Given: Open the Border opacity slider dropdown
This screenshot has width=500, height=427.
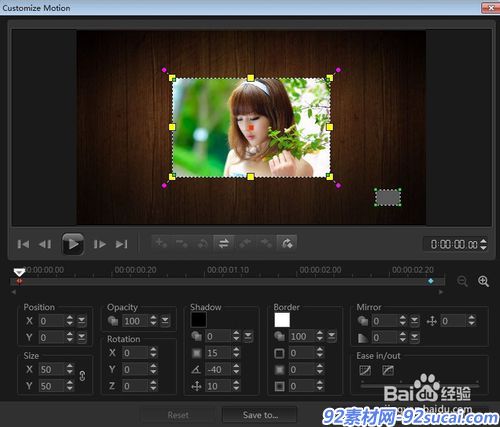Looking at the screenshot, I should [x=331, y=336].
